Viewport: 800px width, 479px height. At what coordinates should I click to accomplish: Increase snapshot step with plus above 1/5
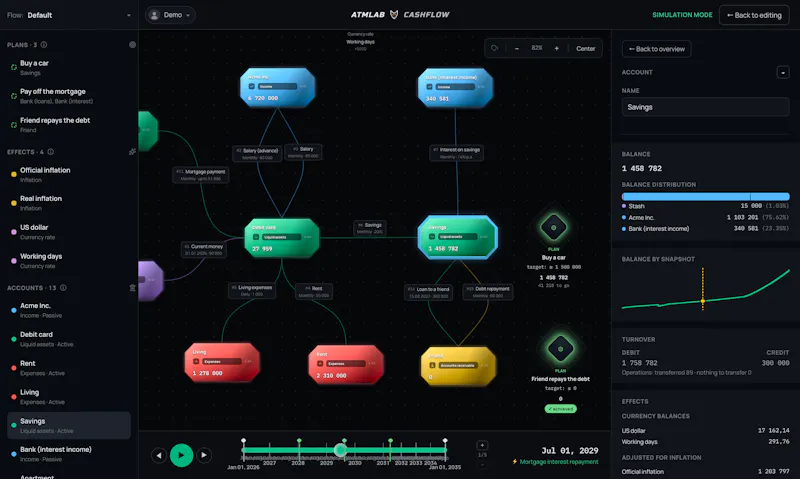(x=482, y=445)
